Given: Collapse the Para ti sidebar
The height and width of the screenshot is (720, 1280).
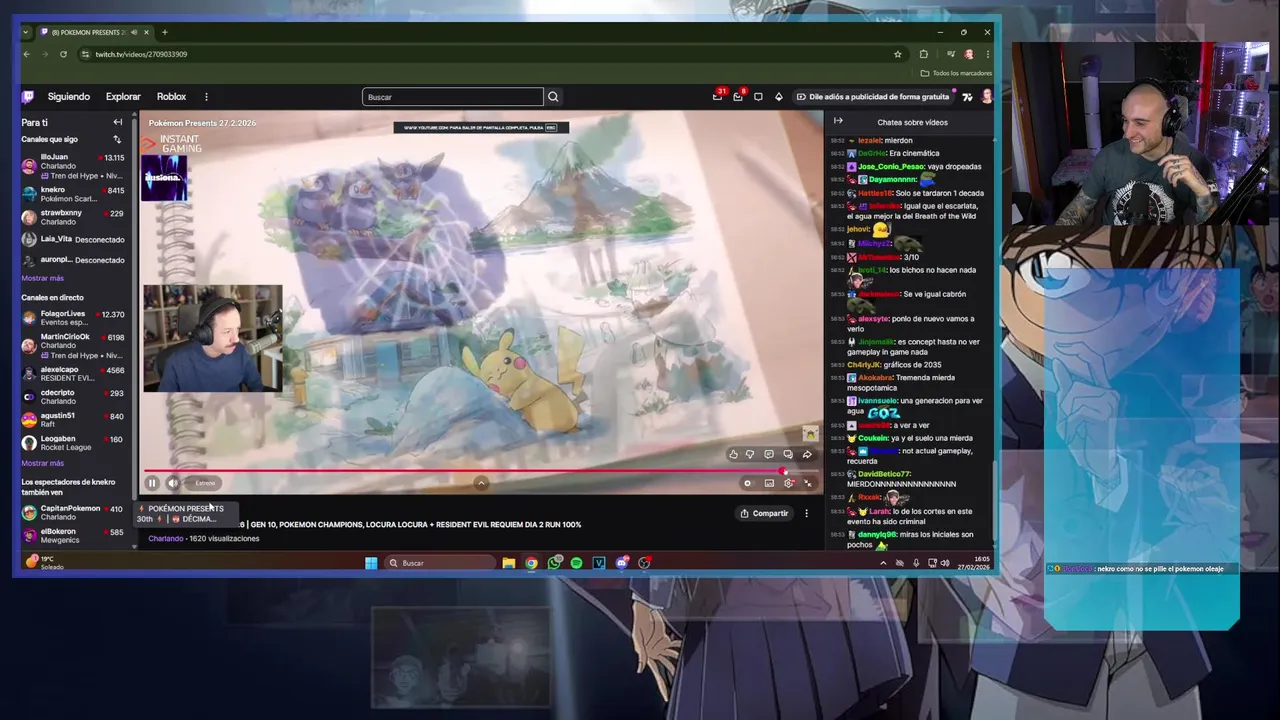Looking at the screenshot, I should [x=117, y=122].
